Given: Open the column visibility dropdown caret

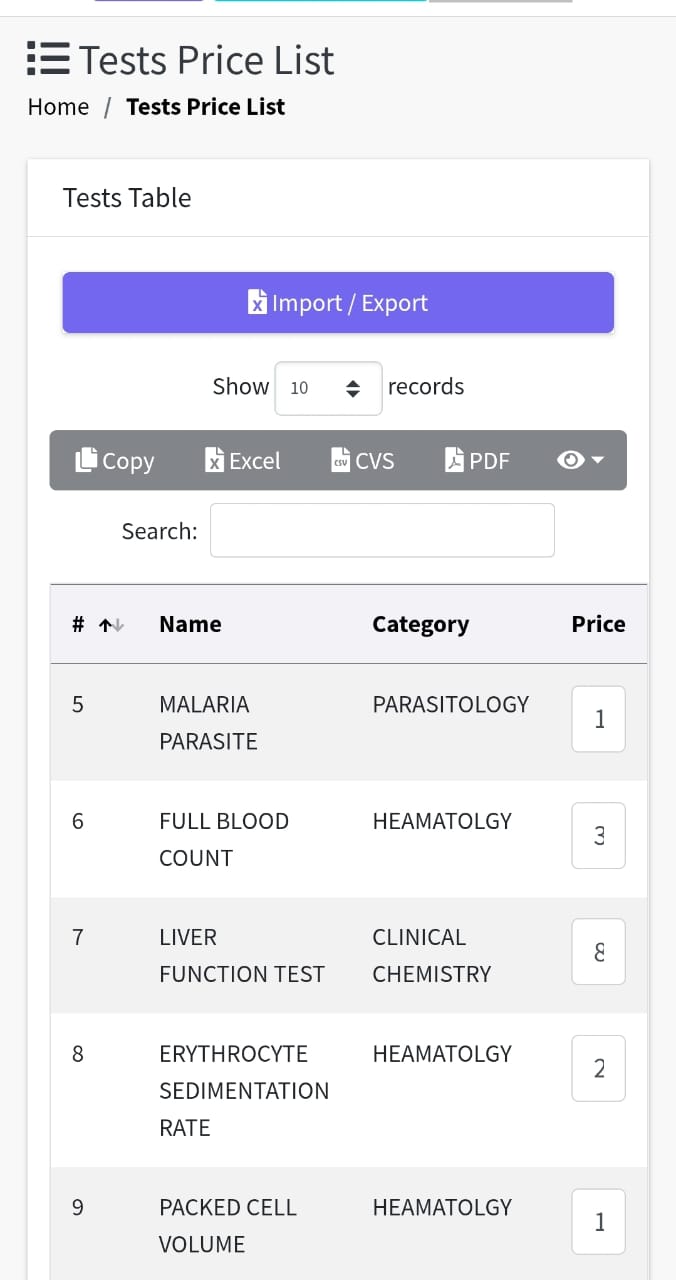Looking at the screenshot, I should 598,460.
